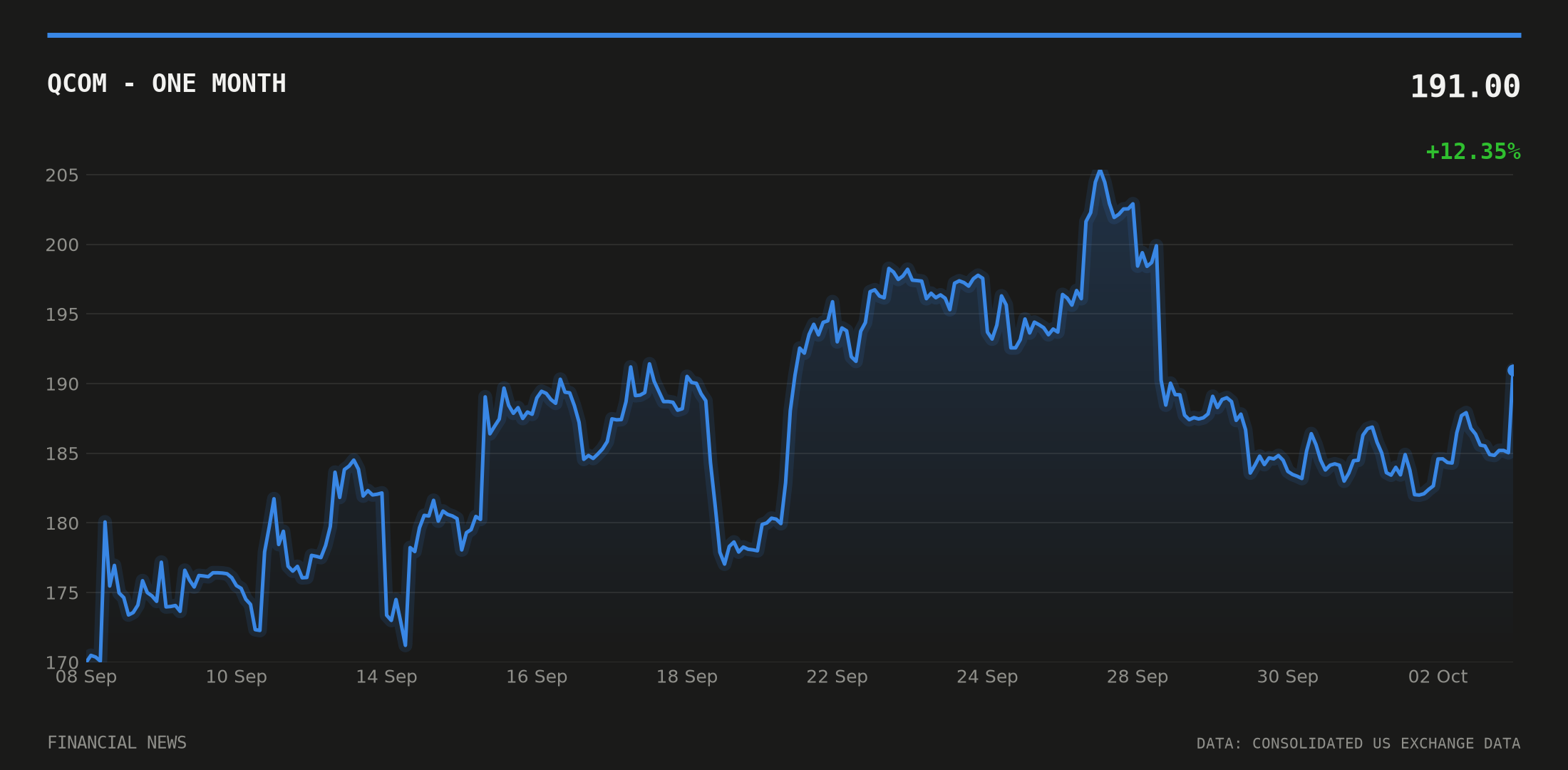Click the 170 y-axis label
Image resolution: width=1568 pixels, height=770 pixels.
62,662
